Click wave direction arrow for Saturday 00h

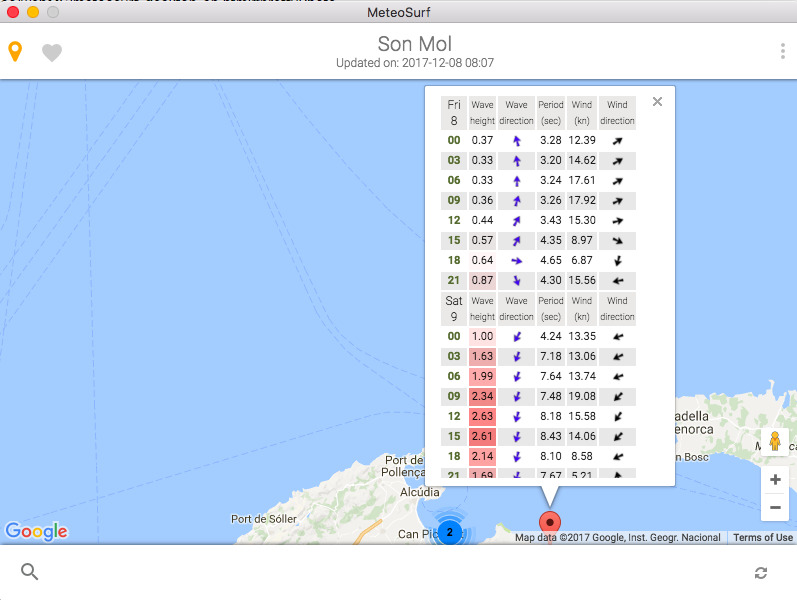(x=516, y=337)
